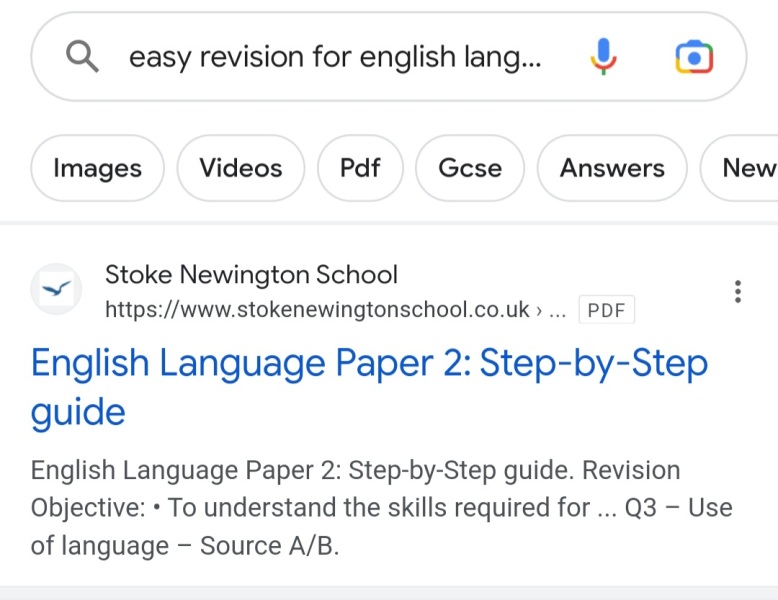
Task: Click the Stoke Newington School site name
Action: point(251,274)
